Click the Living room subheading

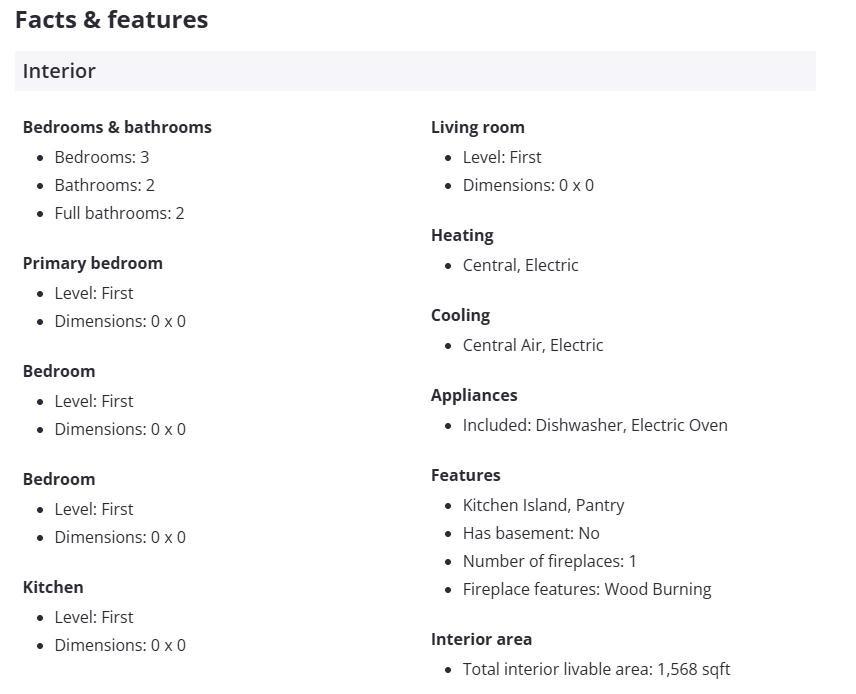(x=477, y=127)
